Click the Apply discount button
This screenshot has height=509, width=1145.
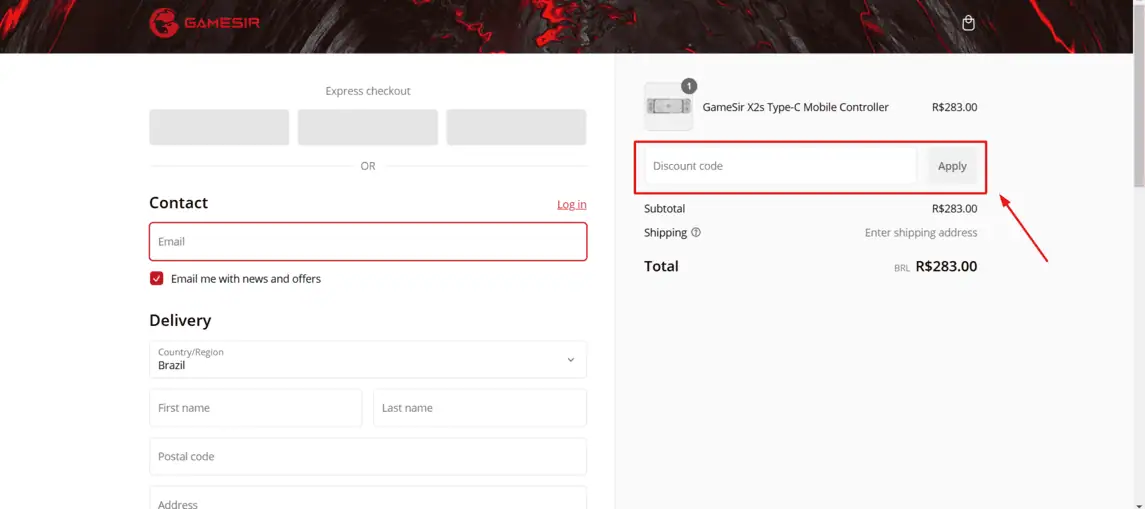952,166
